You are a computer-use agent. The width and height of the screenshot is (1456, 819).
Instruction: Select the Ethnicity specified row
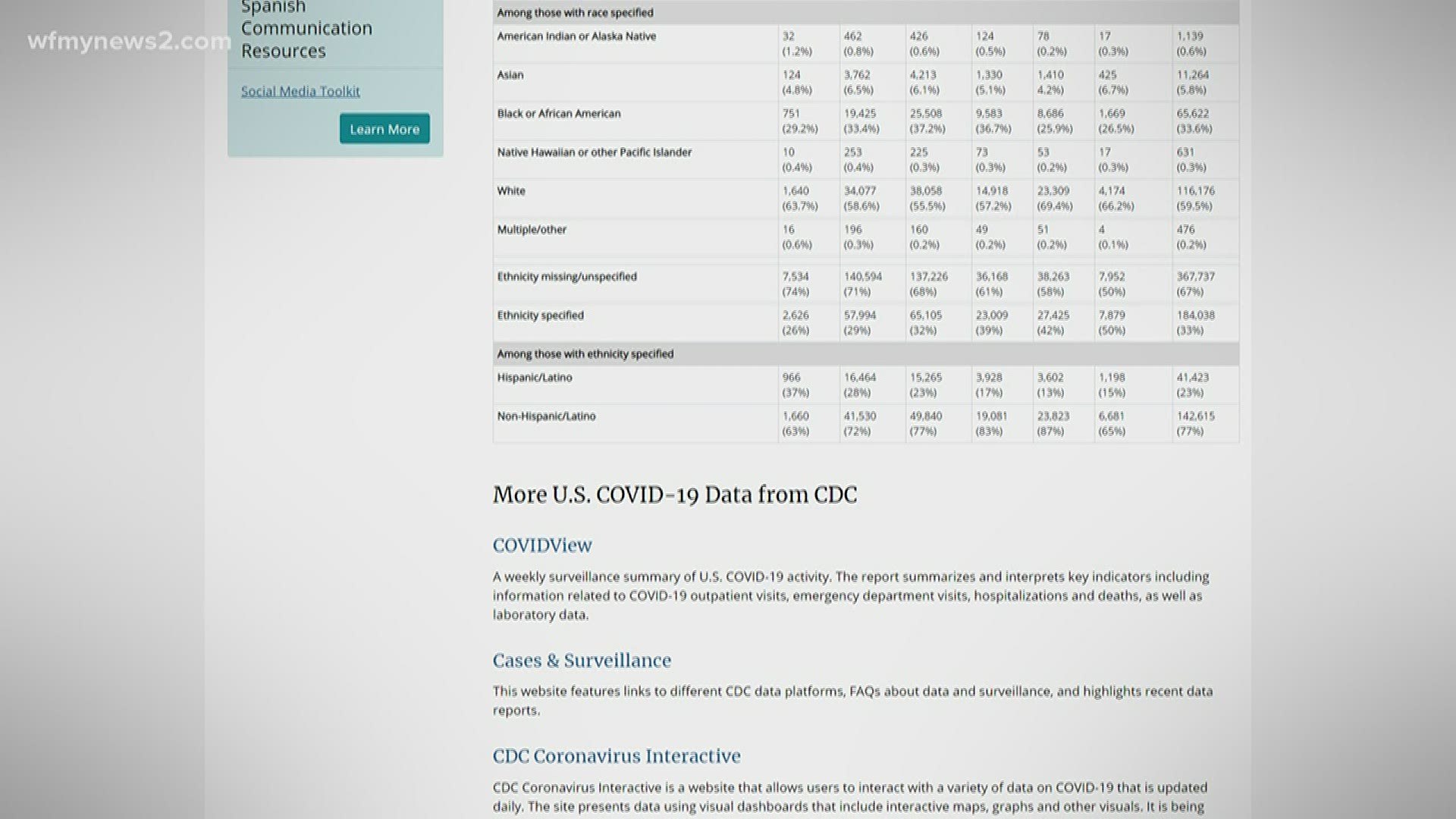pos(540,315)
